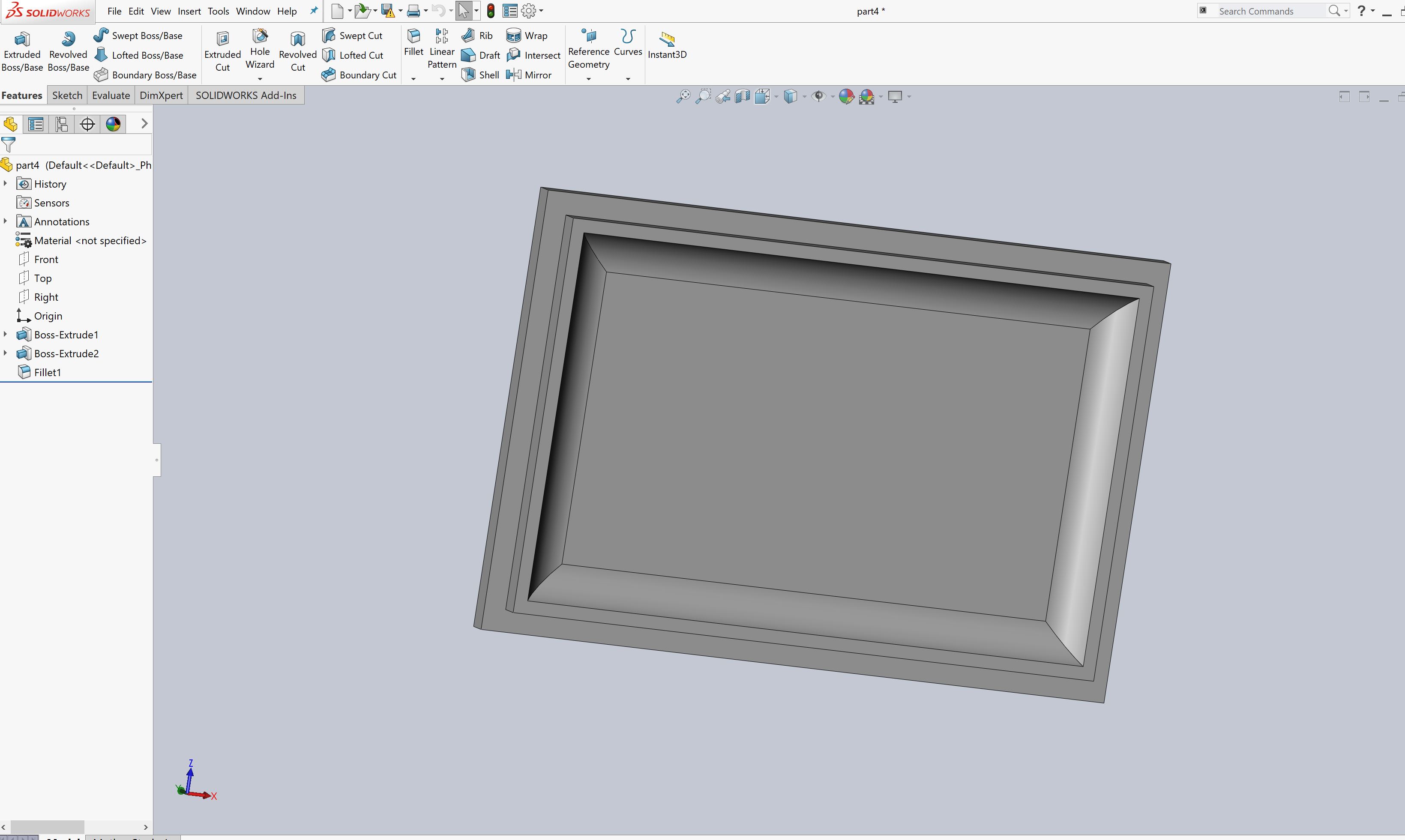Screen dimensions: 1405x840
Task: Expand the History tree node
Action: [x=6, y=183]
